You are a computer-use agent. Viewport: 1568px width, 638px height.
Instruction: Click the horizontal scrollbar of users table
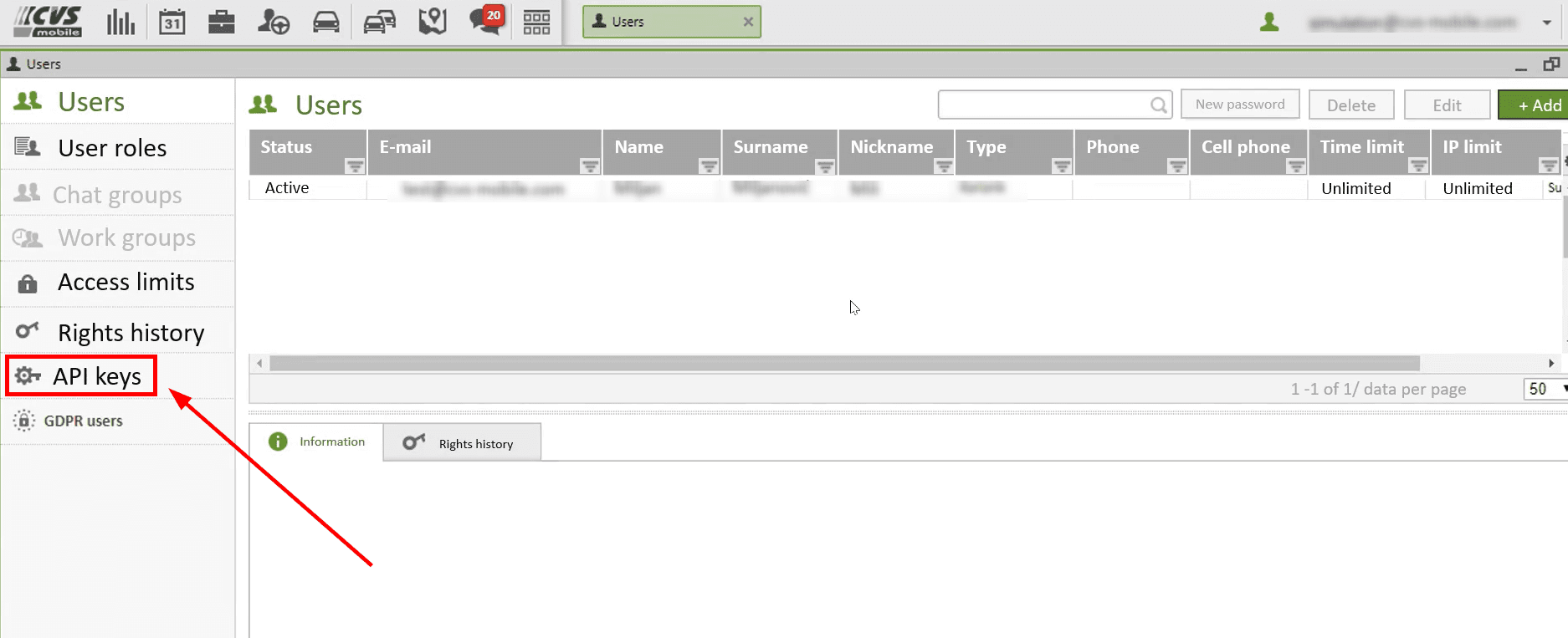pyautogui.click(x=844, y=364)
